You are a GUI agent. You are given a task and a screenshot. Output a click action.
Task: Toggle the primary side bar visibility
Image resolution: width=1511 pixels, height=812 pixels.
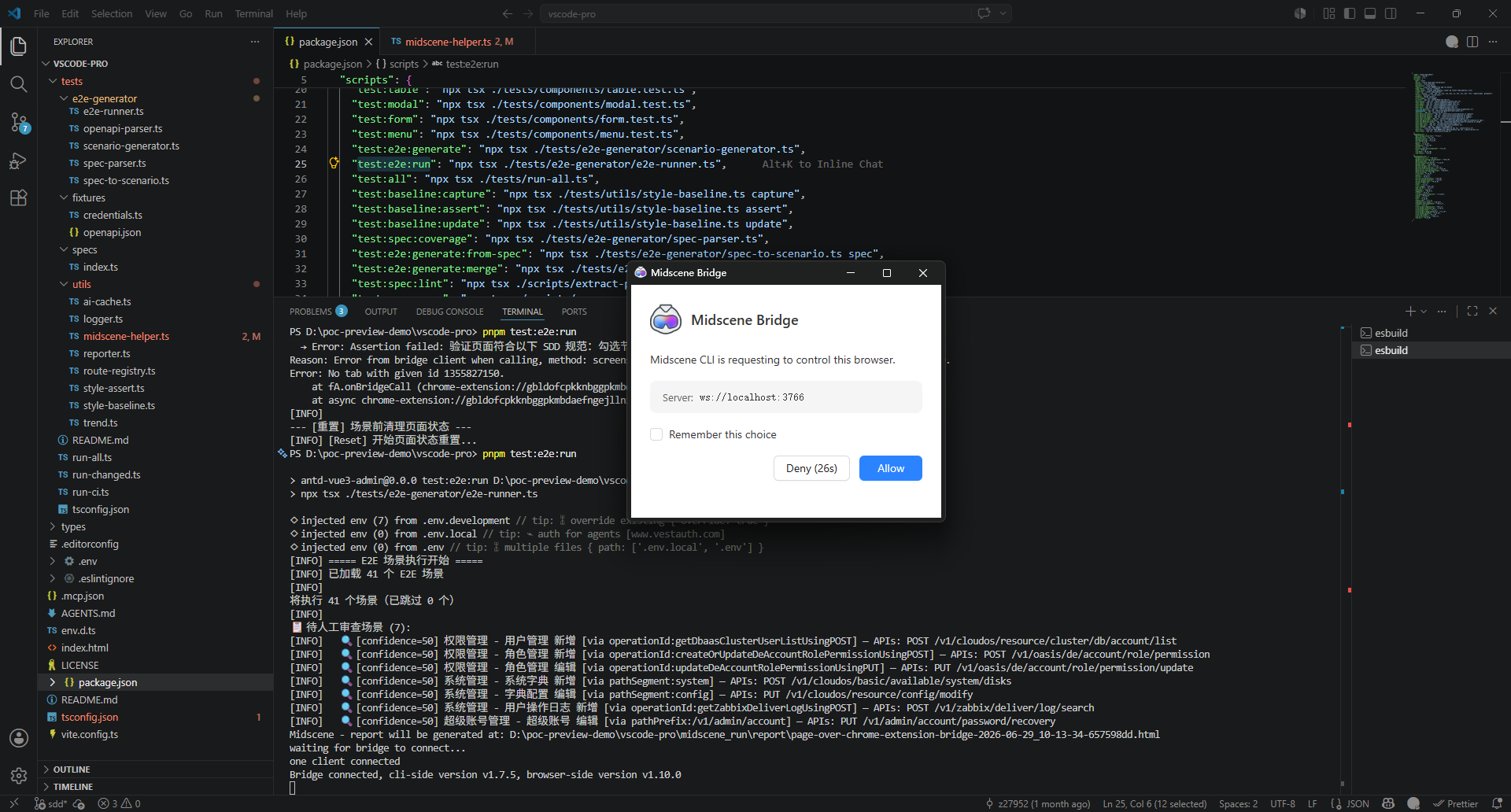[x=1350, y=13]
